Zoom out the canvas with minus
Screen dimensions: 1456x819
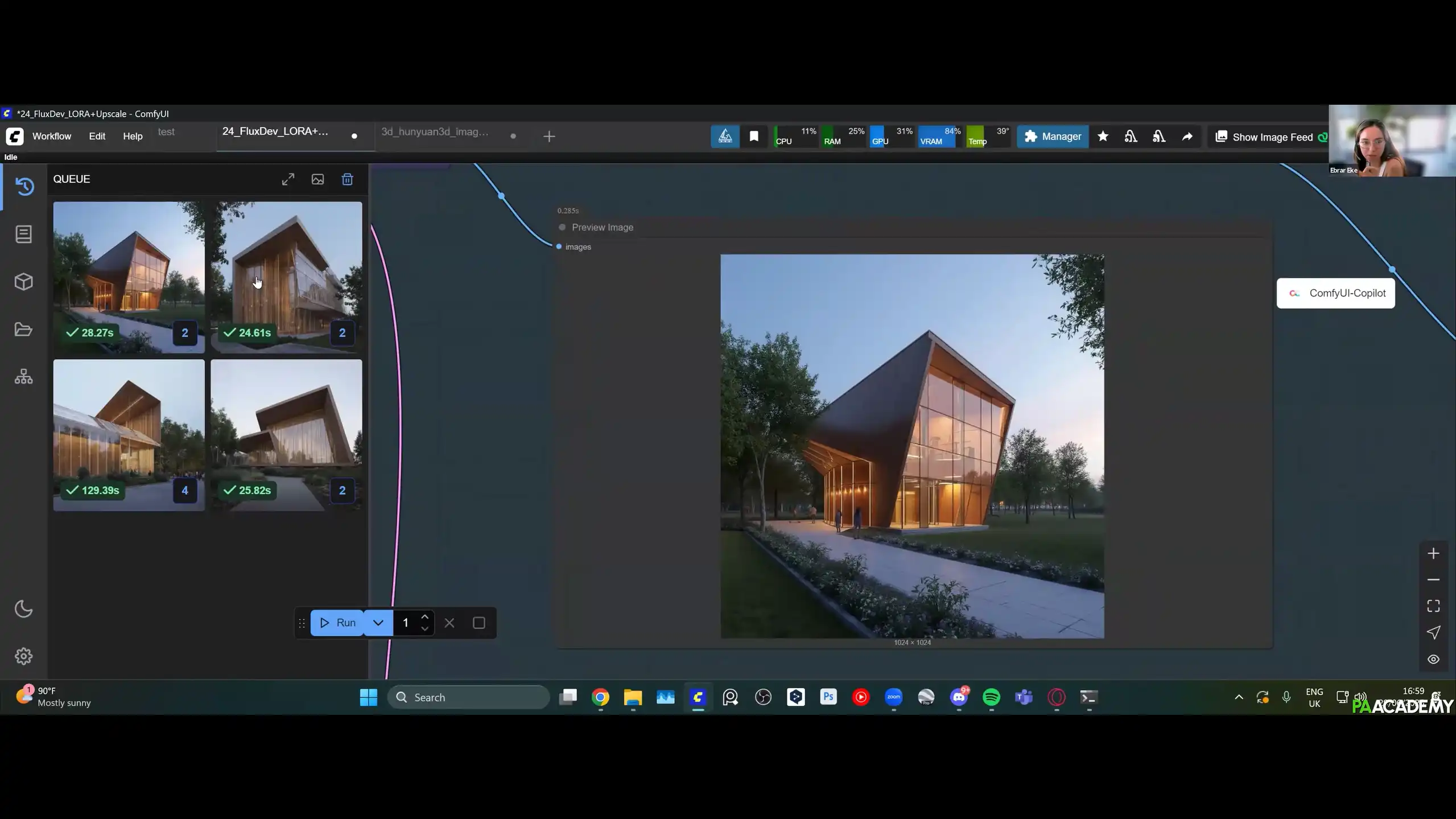(1433, 579)
